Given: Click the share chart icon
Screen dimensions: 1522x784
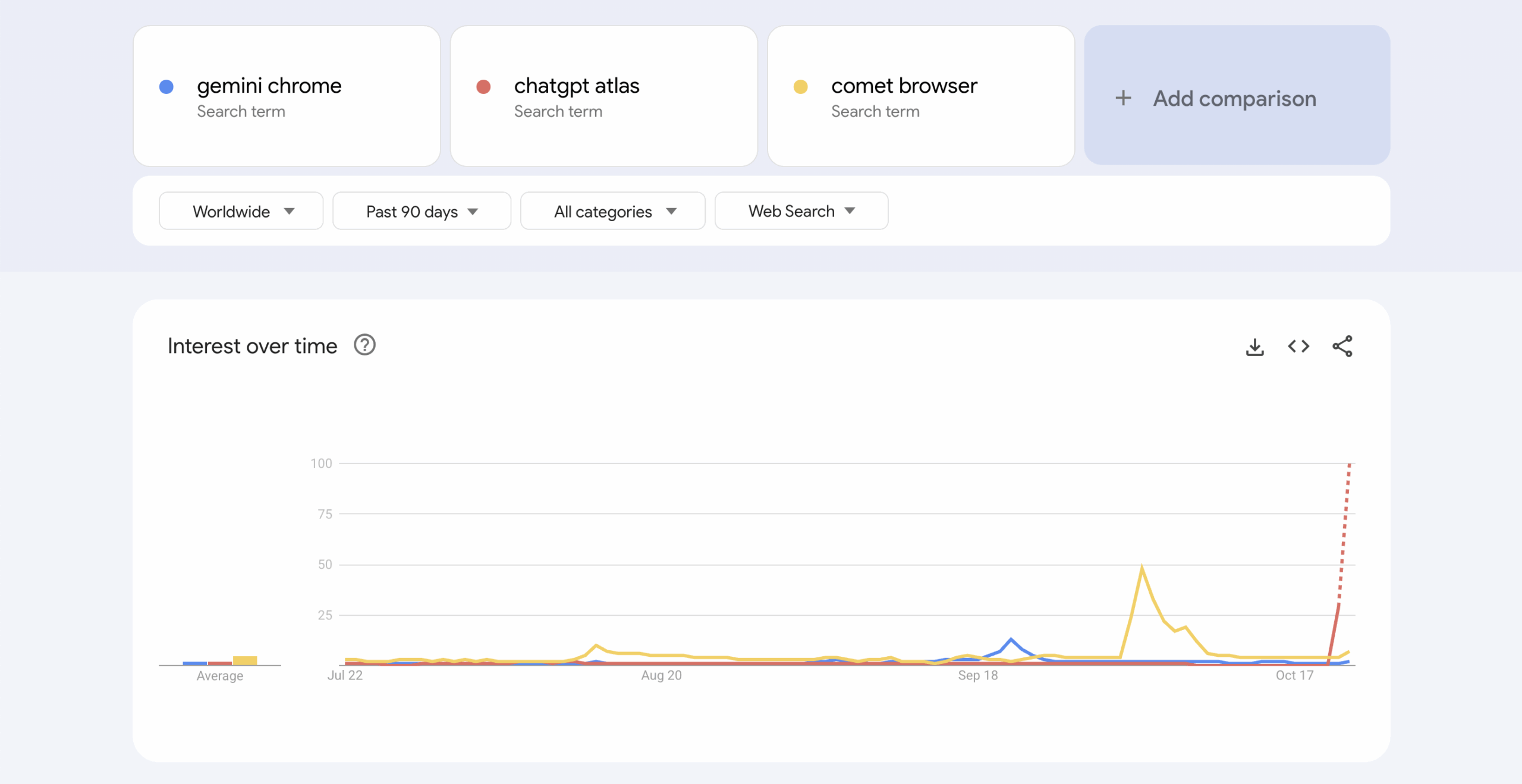Looking at the screenshot, I should tap(1342, 347).
